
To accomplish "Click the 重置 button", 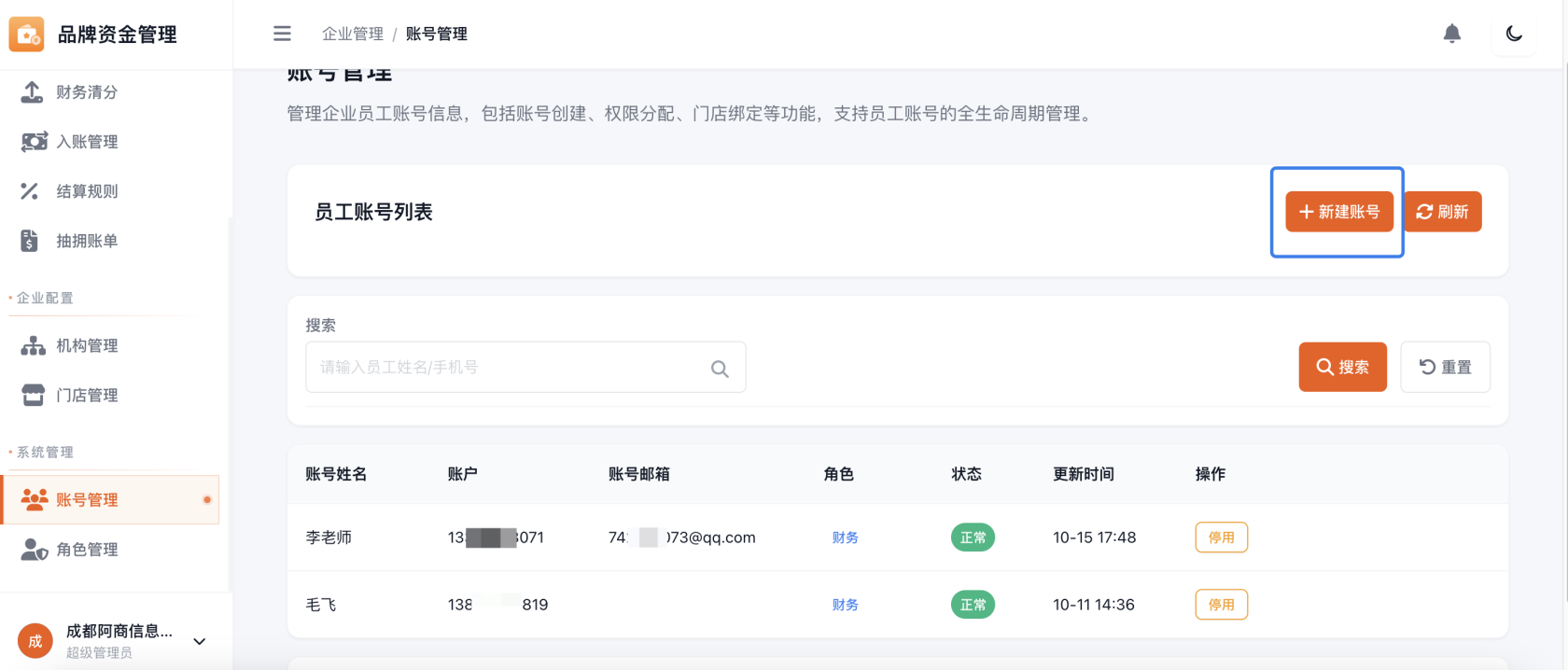I will click(x=1445, y=367).
